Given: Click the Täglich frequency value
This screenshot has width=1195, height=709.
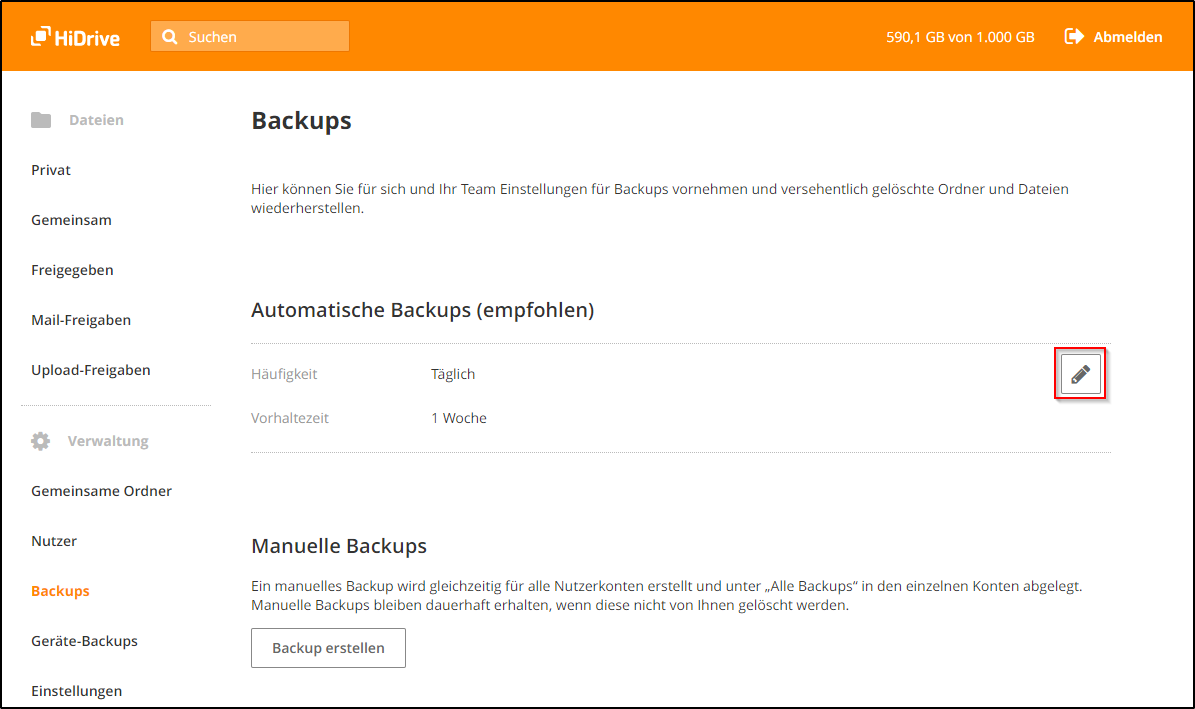Looking at the screenshot, I should pyautogui.click(x=453, y=374).
